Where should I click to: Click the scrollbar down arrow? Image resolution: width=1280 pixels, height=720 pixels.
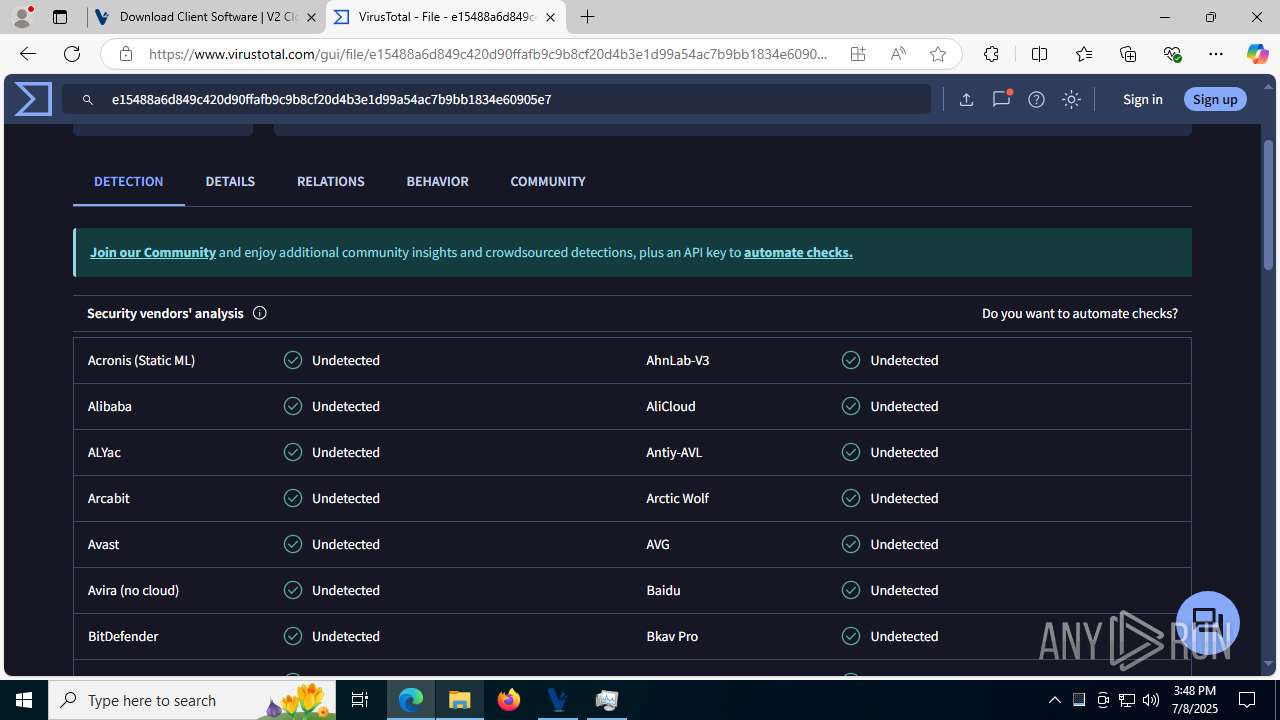click(x=1269, y=664)
